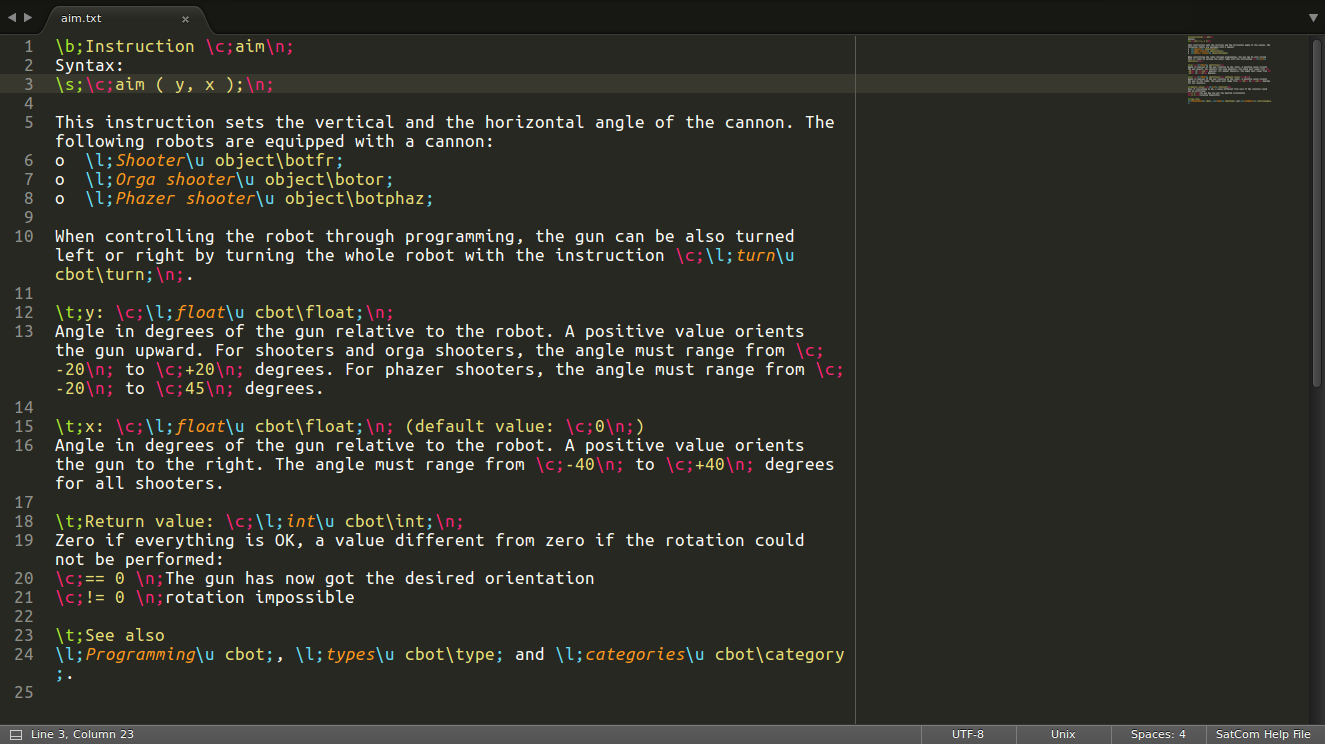This screenshot has height=744, width=1325.
Task: Click the previous-tab arrow icon
Action: pos(10,17)
